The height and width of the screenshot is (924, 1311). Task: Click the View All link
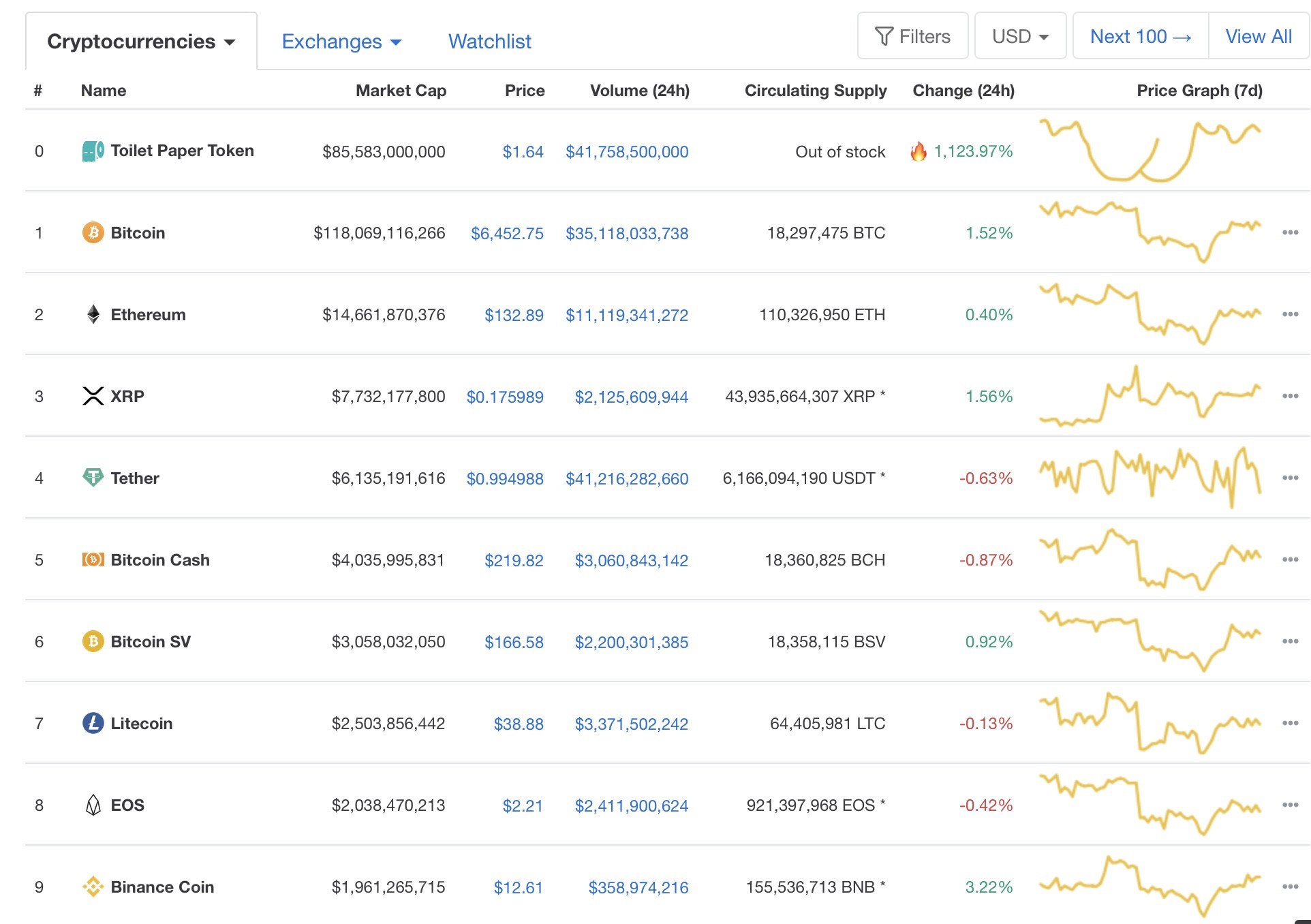tap(1258, 36)
